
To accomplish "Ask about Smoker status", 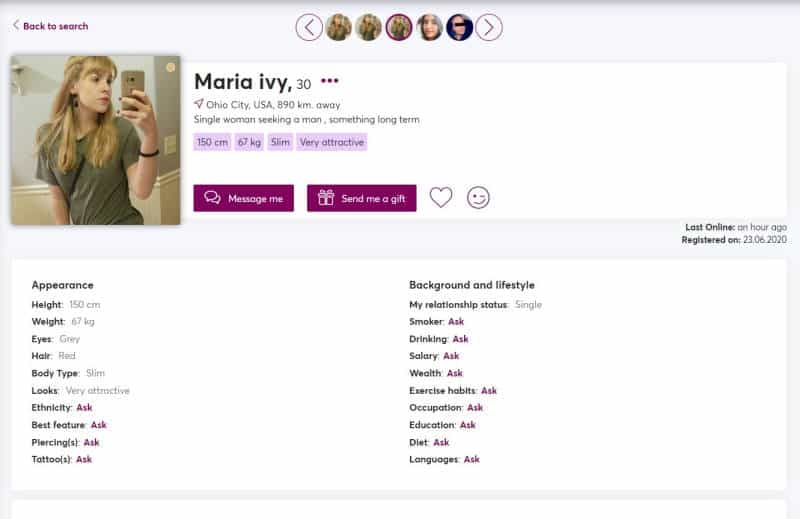I will [456, 322].
